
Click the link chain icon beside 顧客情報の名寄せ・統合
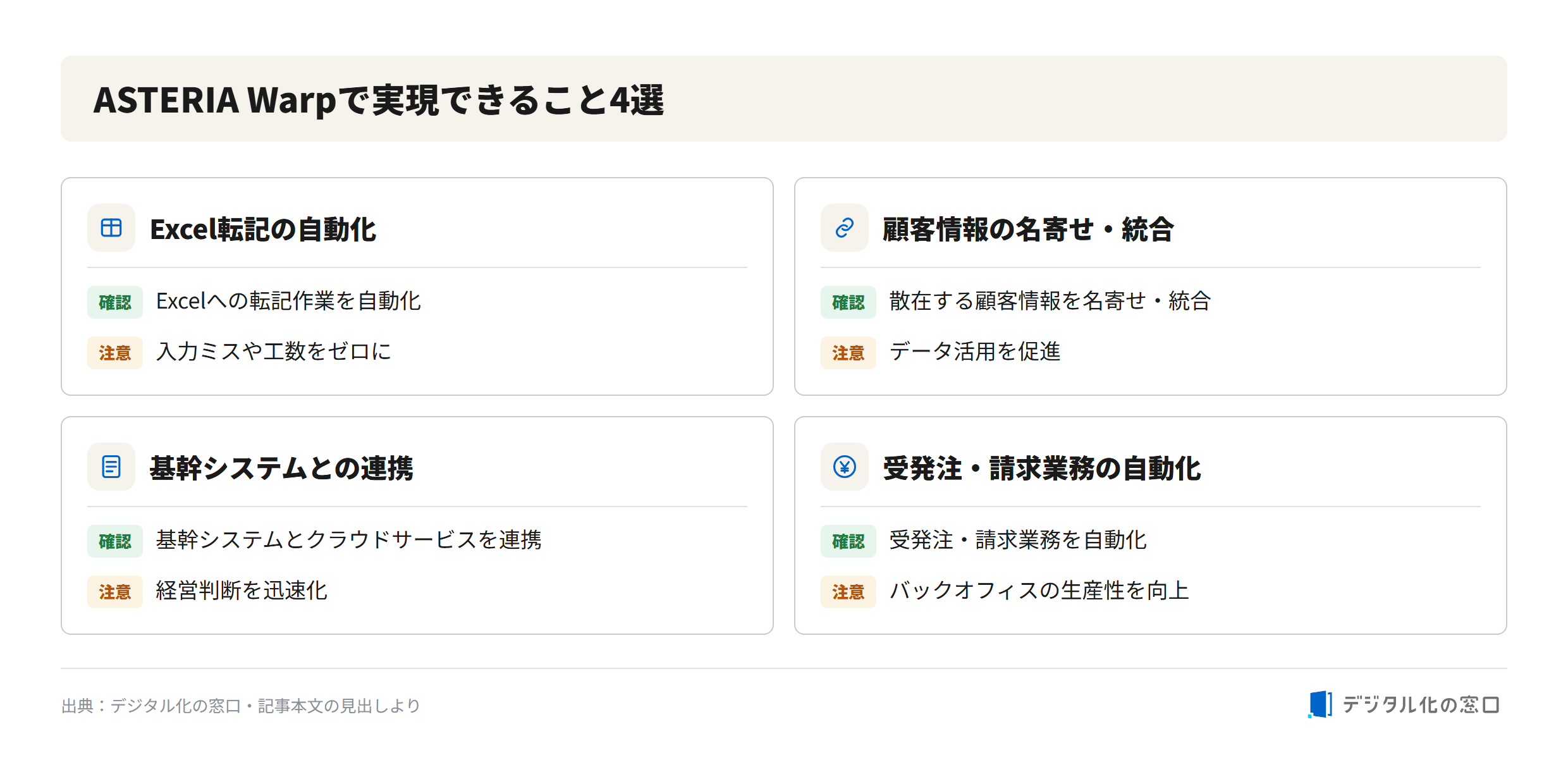(845, 228)
